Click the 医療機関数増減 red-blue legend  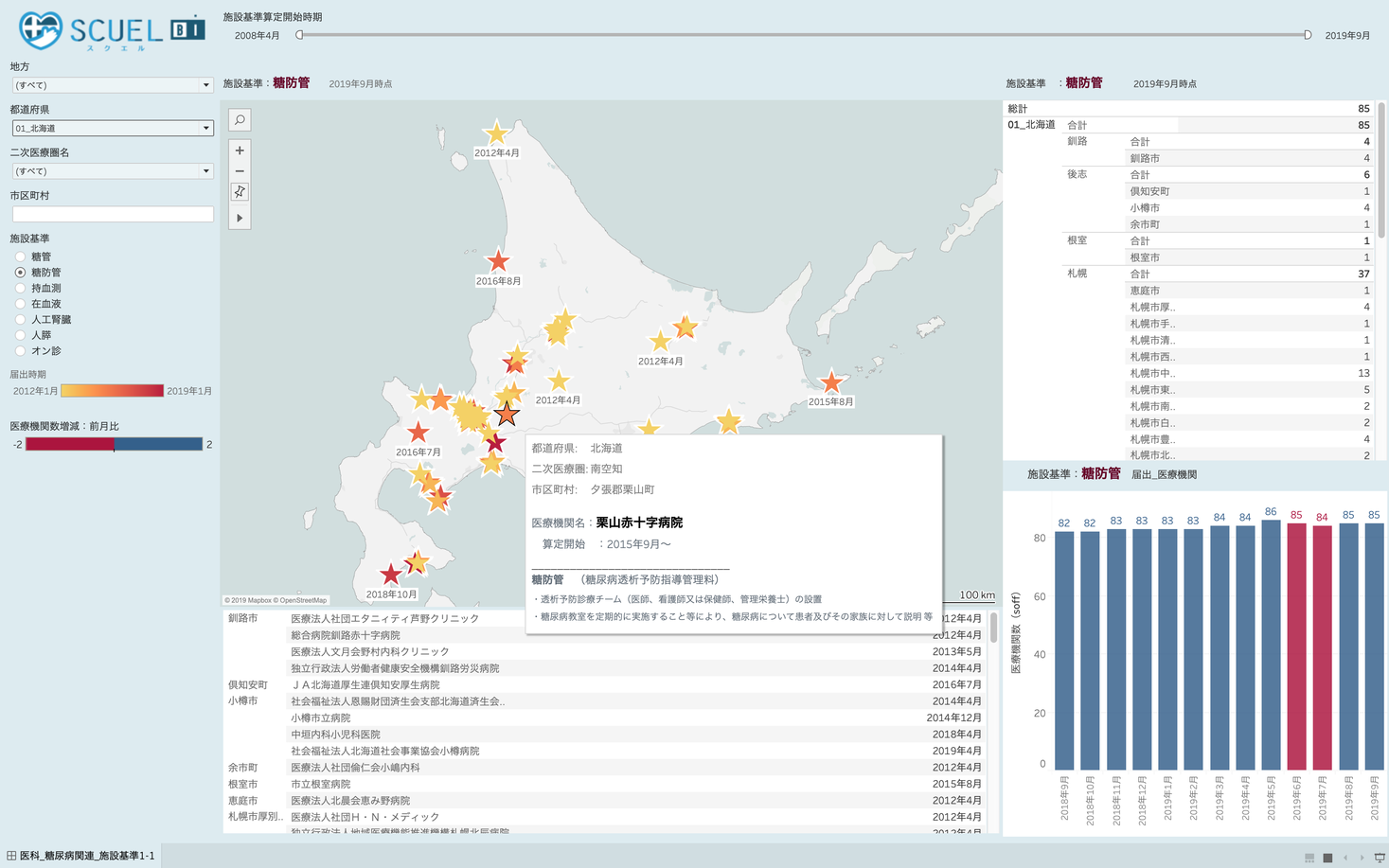tap(114, 444)
